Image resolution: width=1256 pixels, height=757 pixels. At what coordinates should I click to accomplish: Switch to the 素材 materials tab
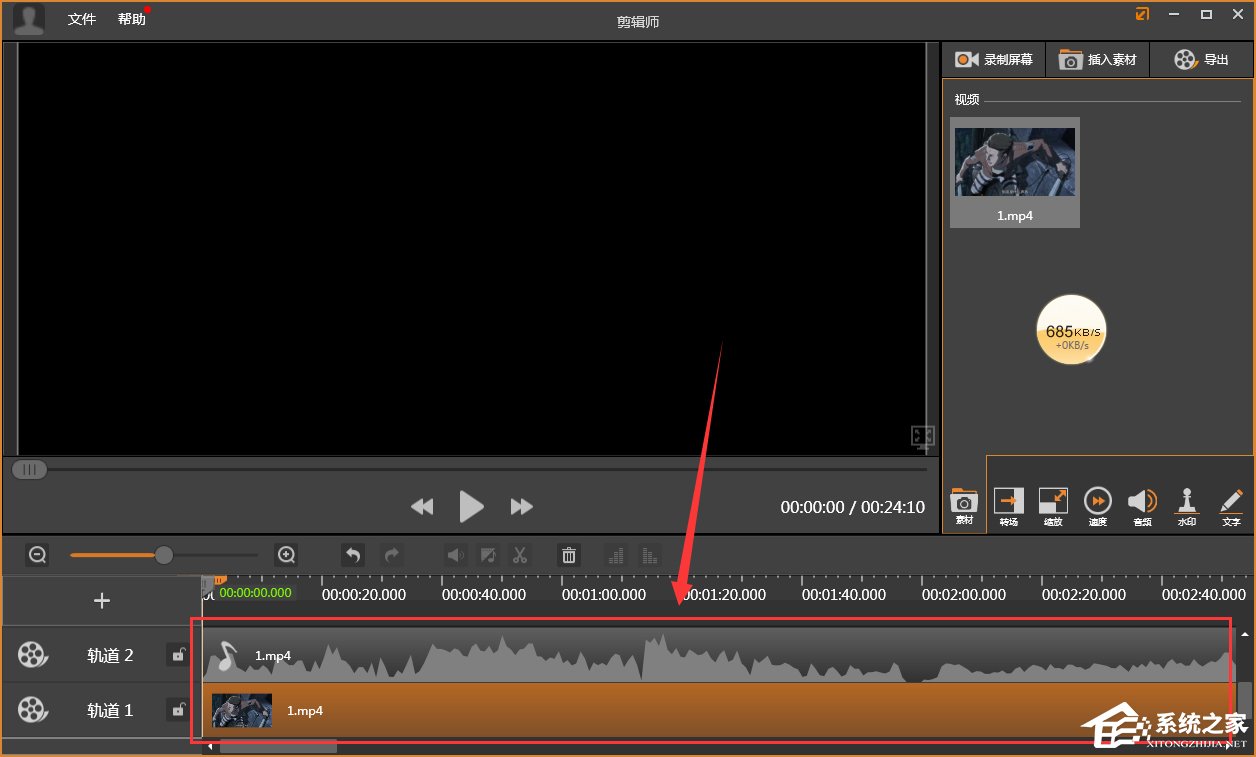click(x=964, y=505)
